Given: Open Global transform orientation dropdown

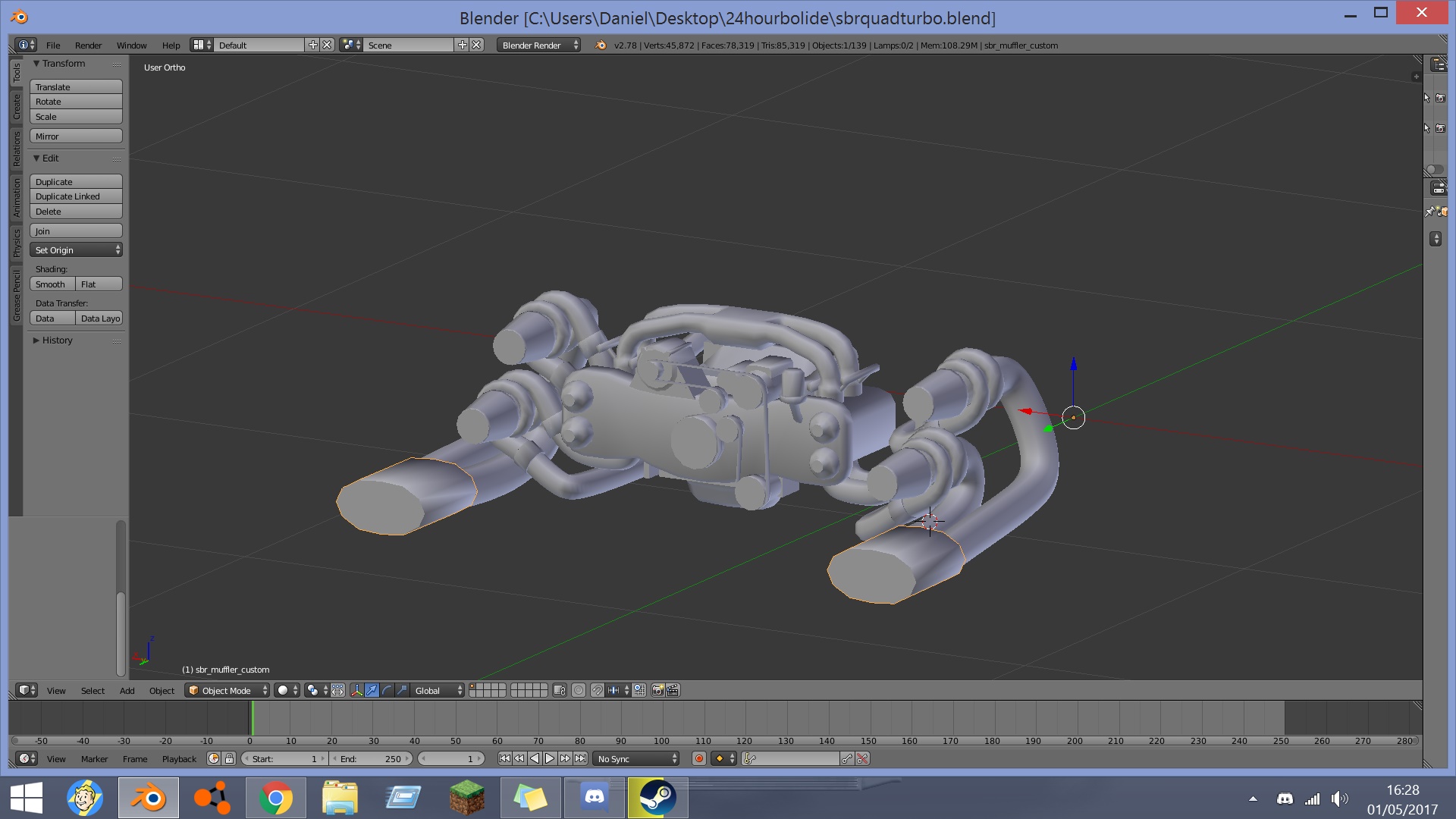Looking at the screenshot, I should point(438,690).
